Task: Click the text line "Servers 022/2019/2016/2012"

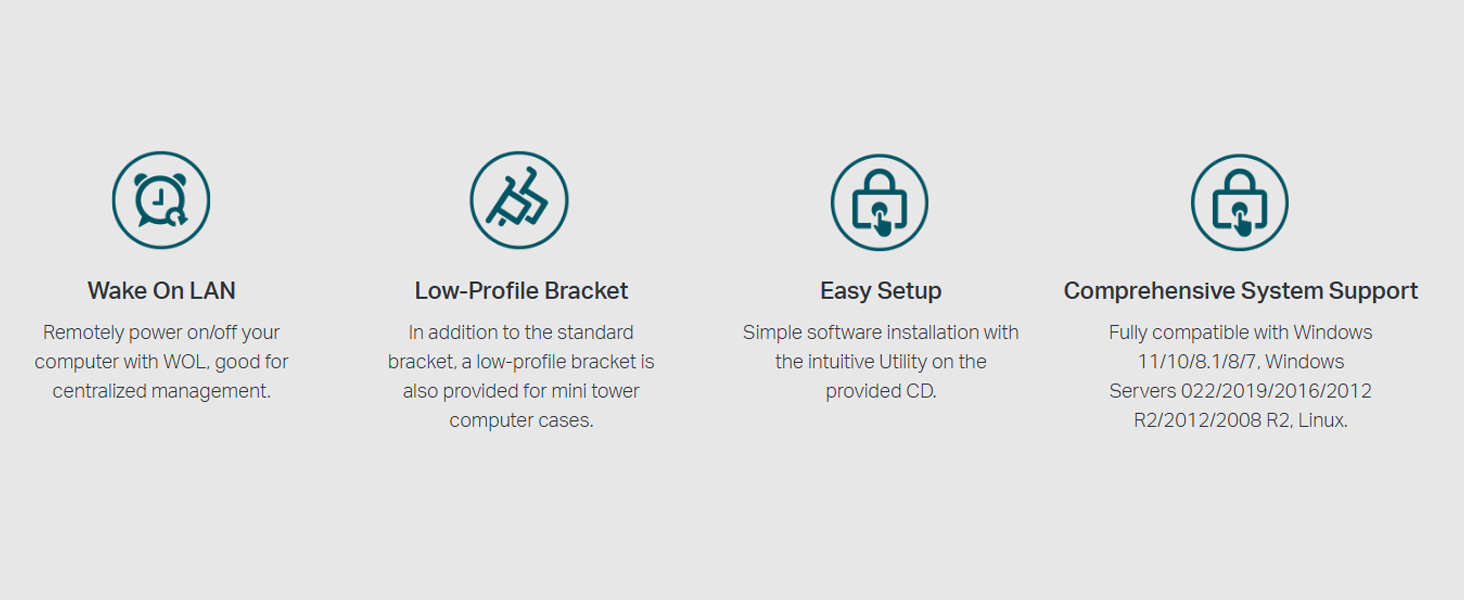Action: coord(1240,391)
